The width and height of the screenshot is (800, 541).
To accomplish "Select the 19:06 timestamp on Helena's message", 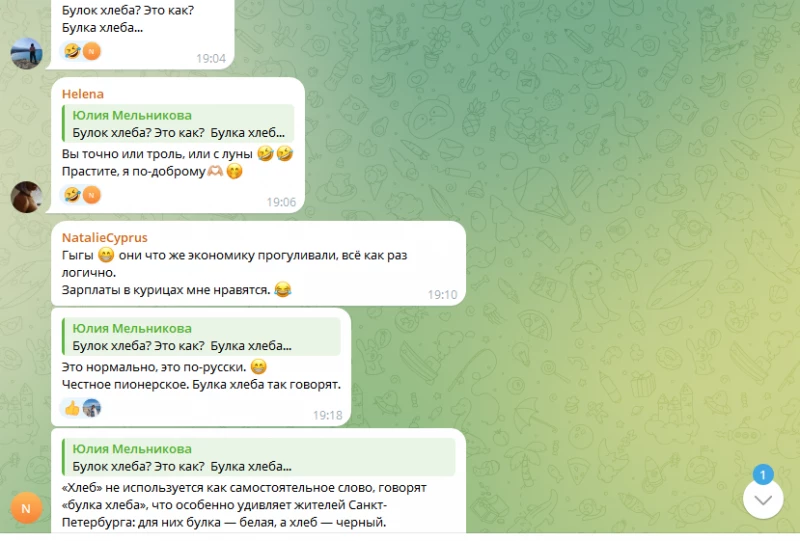I will click(x=281, y=202).
